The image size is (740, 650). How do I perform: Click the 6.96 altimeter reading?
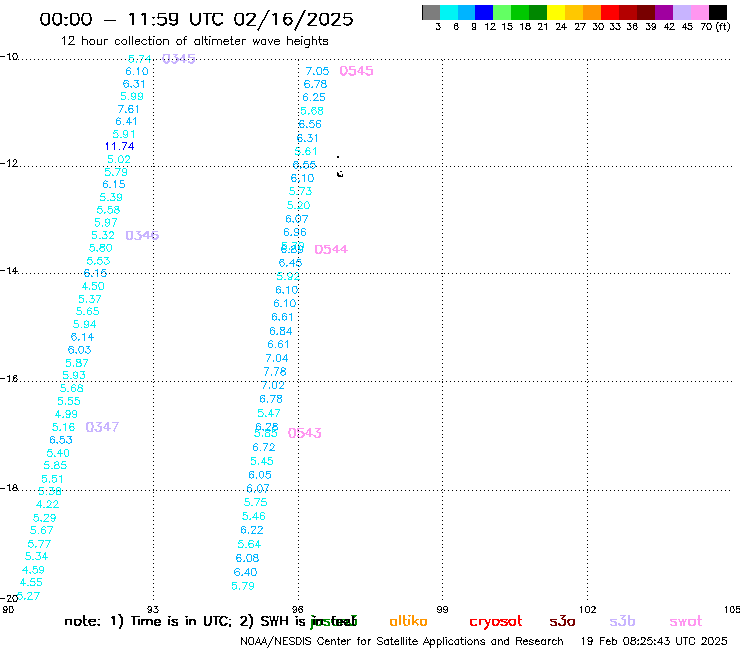[x=295, y=232]
